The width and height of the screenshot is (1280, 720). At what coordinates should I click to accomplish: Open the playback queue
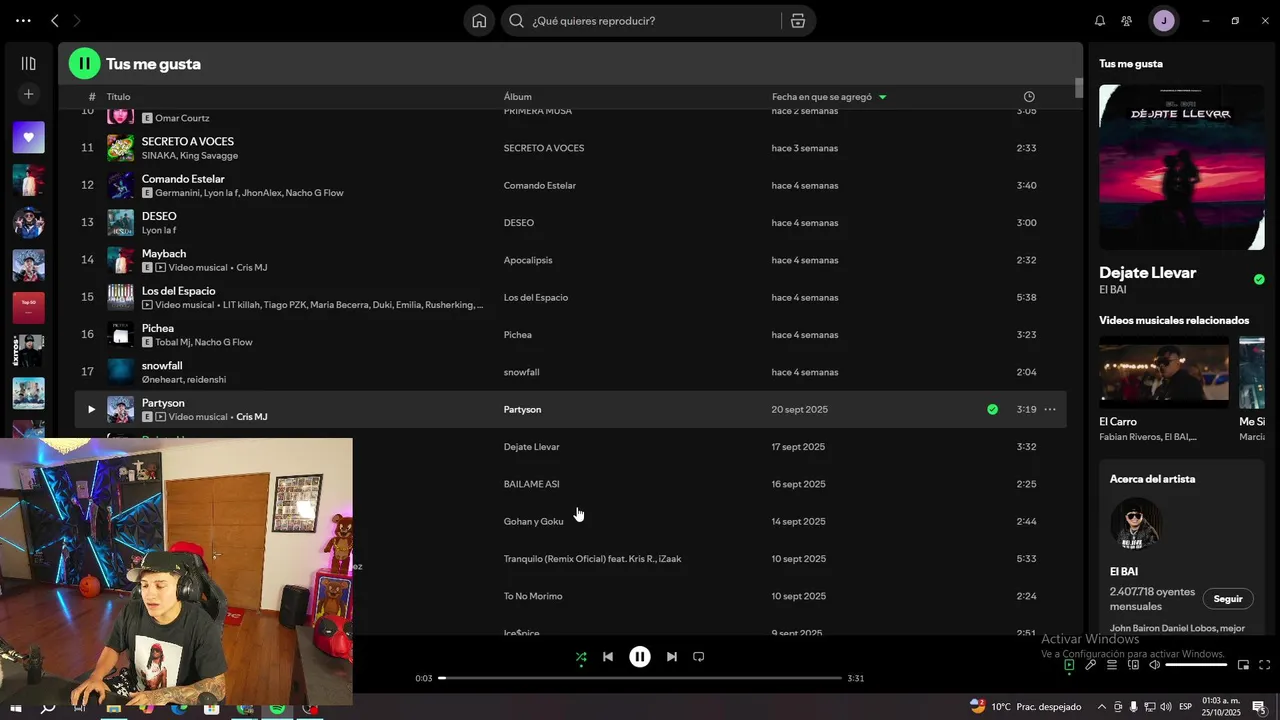[x=1112, y=665]
